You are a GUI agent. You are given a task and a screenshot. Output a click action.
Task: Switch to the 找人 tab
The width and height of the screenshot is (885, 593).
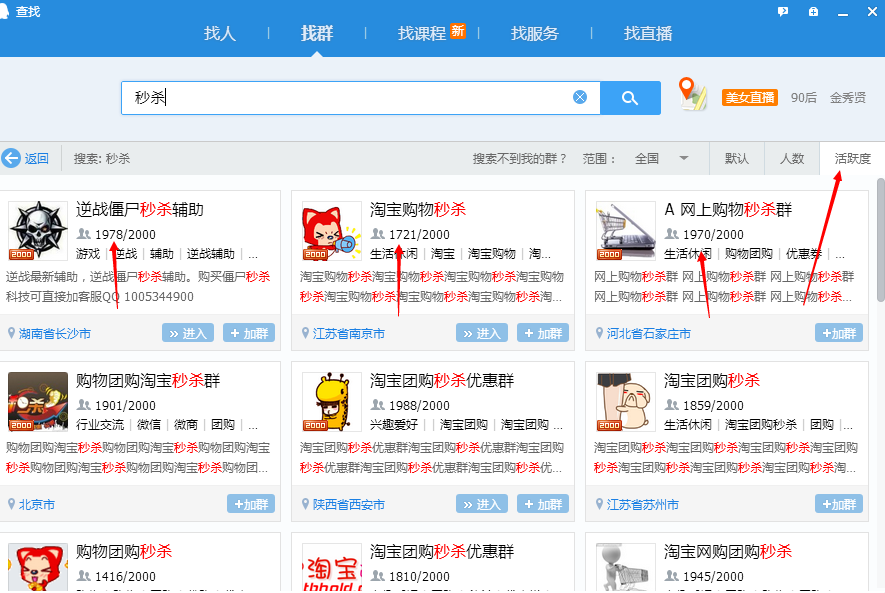[220, 33]
